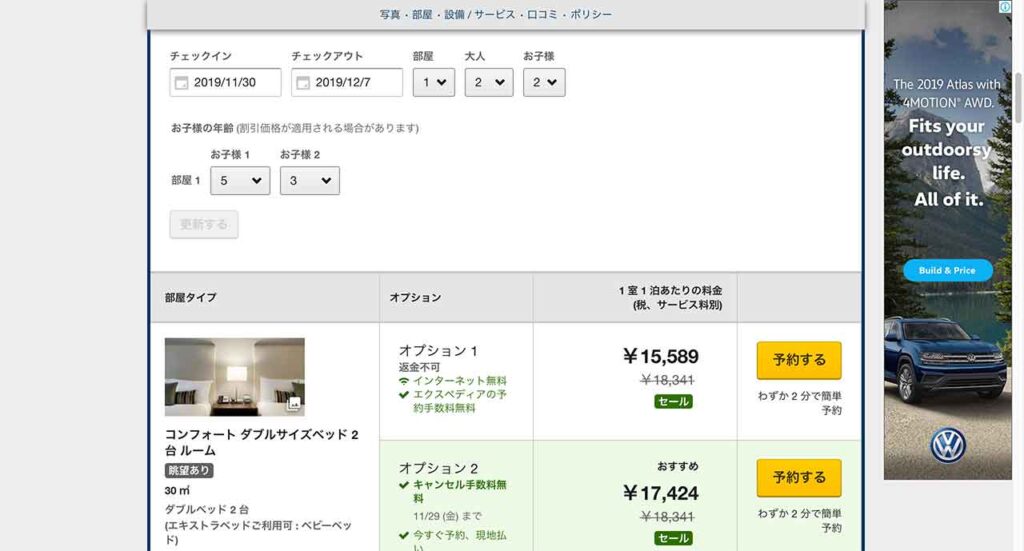
Task: Click the Volkswagen logo in ad
Action: pyautogui.click(x=947, y=444)
